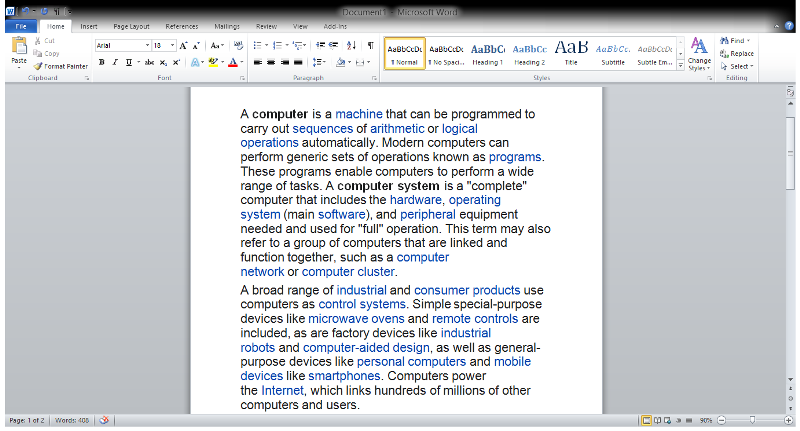The image size is (800, 431).
Task: Switch to the Insert tab
Action: (x=89, y=26)
